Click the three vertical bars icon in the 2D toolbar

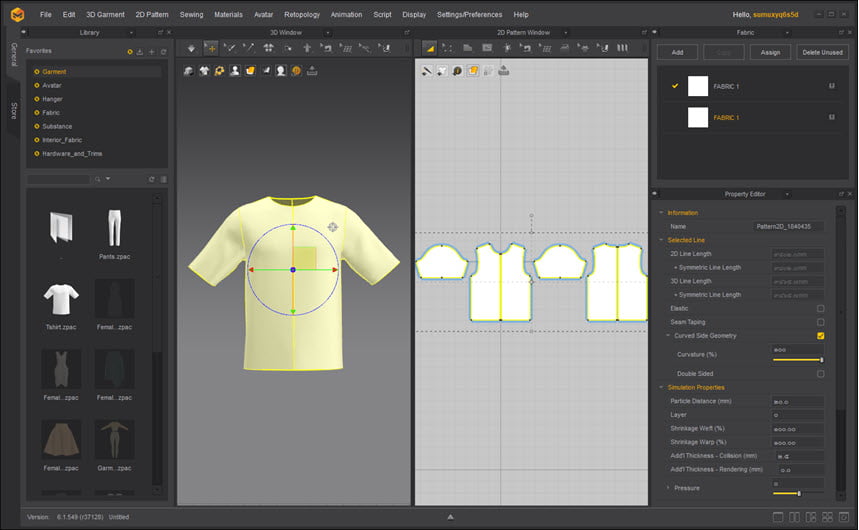(x=622, y=48)
